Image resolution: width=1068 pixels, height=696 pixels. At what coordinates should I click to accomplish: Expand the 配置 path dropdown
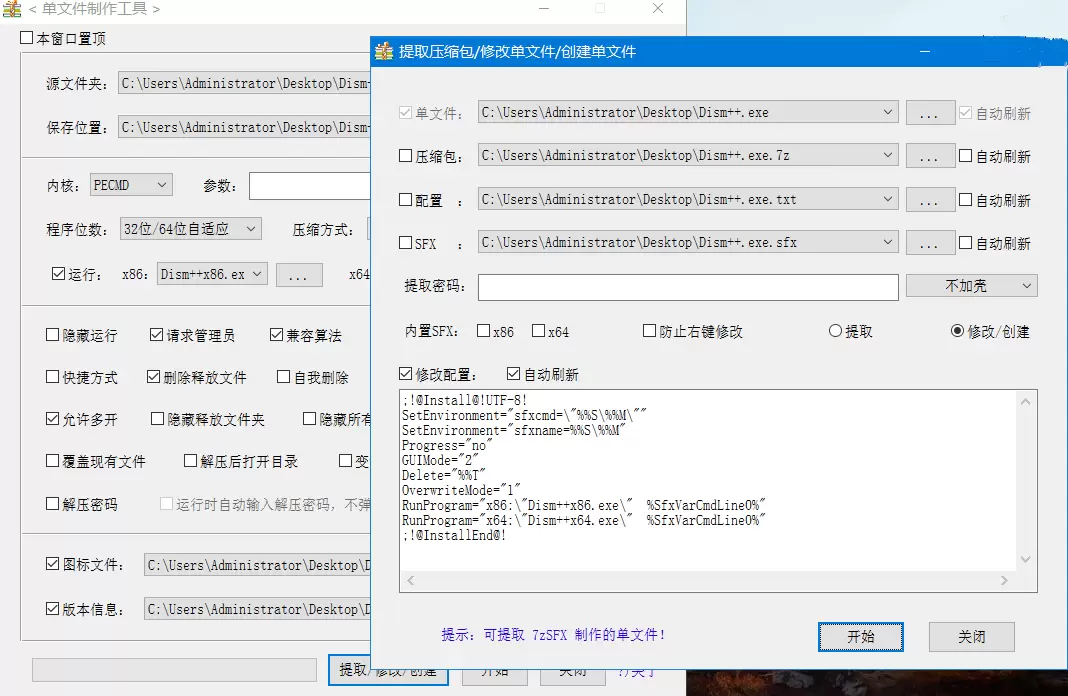pyautogui.click(x=888, y=199)
